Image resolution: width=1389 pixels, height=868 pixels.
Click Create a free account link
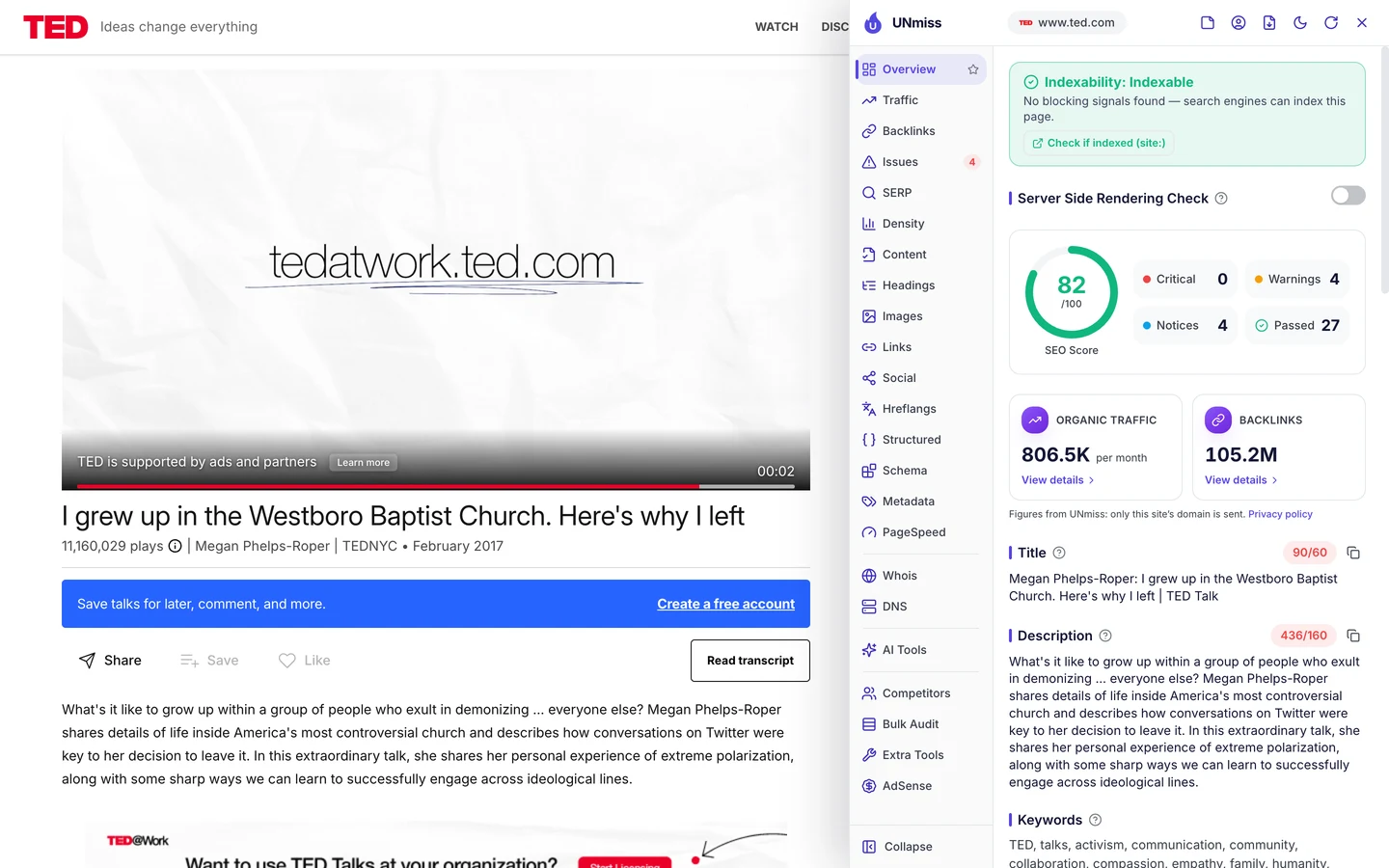[726, 604]
